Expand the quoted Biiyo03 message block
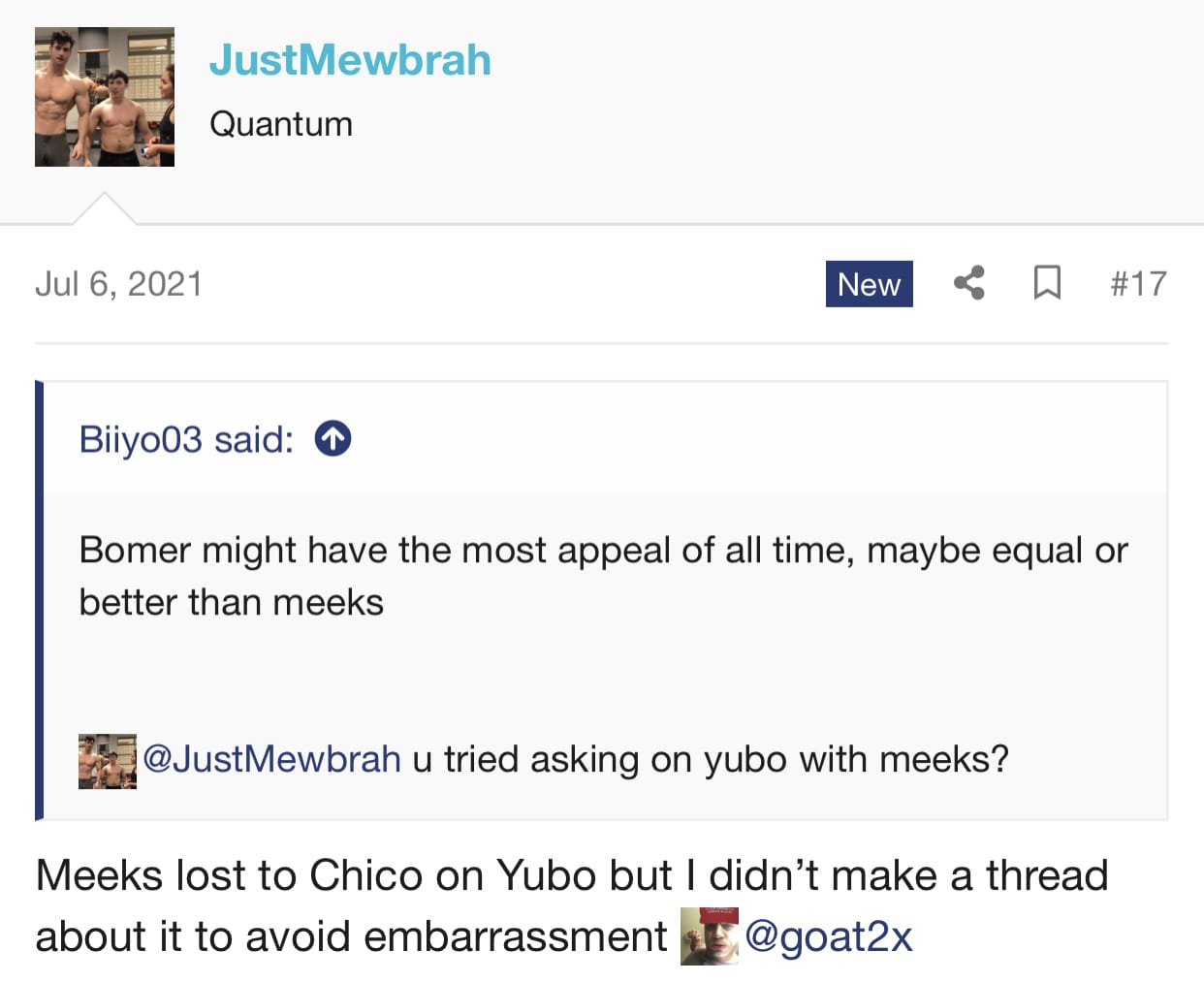1204x982 pixels. tap(606, 601)
